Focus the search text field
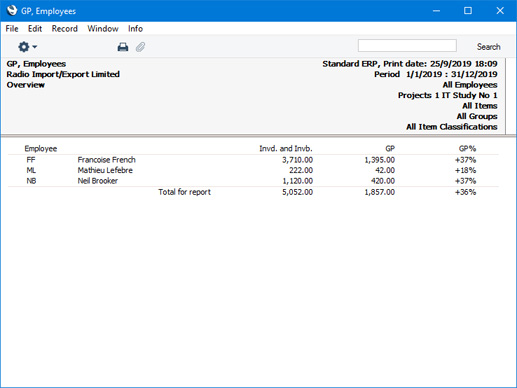Image resolution: width=517 pixels, height=388 pixels. (407, 46)
